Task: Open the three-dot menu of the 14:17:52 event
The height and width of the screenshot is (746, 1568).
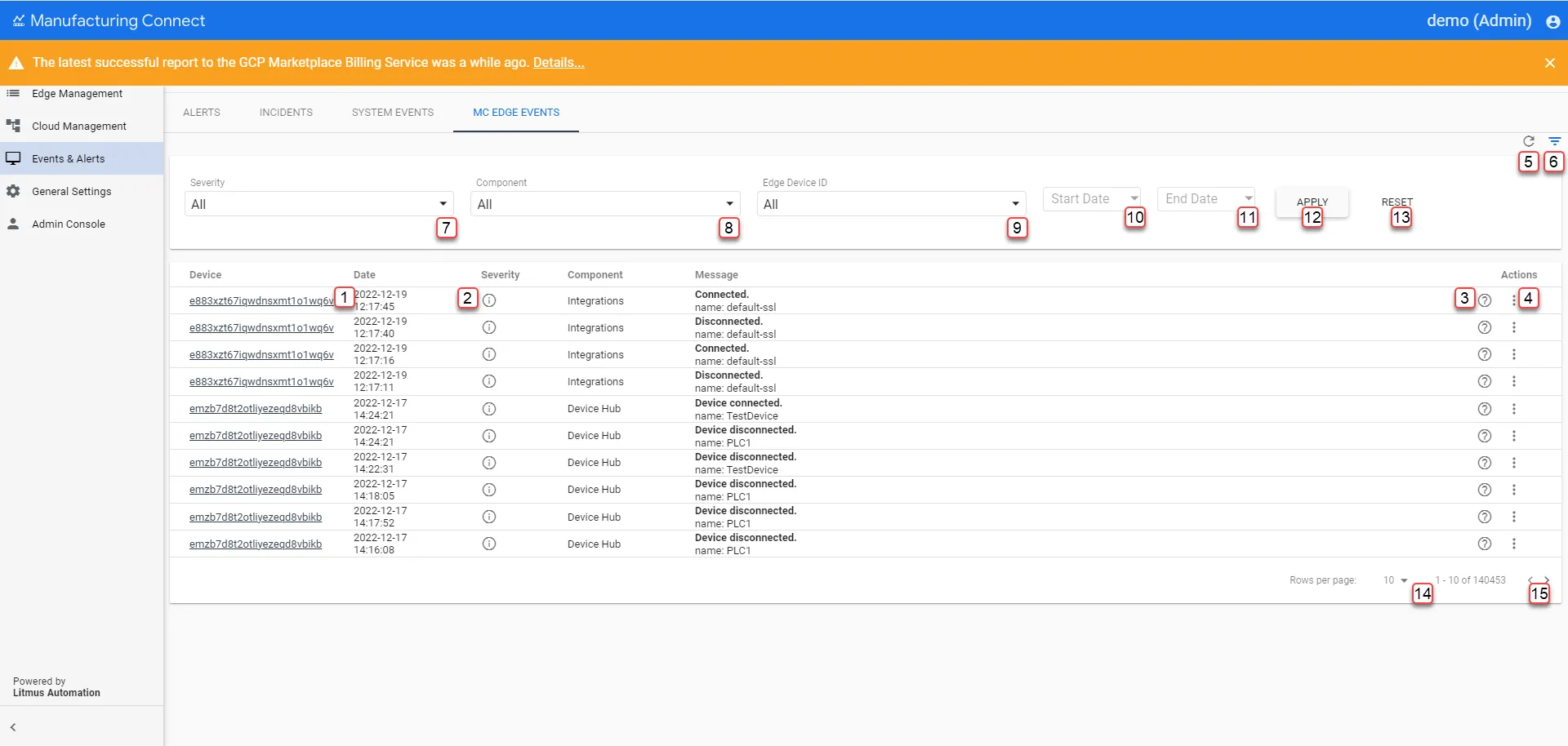Action: click(1514, 517)
